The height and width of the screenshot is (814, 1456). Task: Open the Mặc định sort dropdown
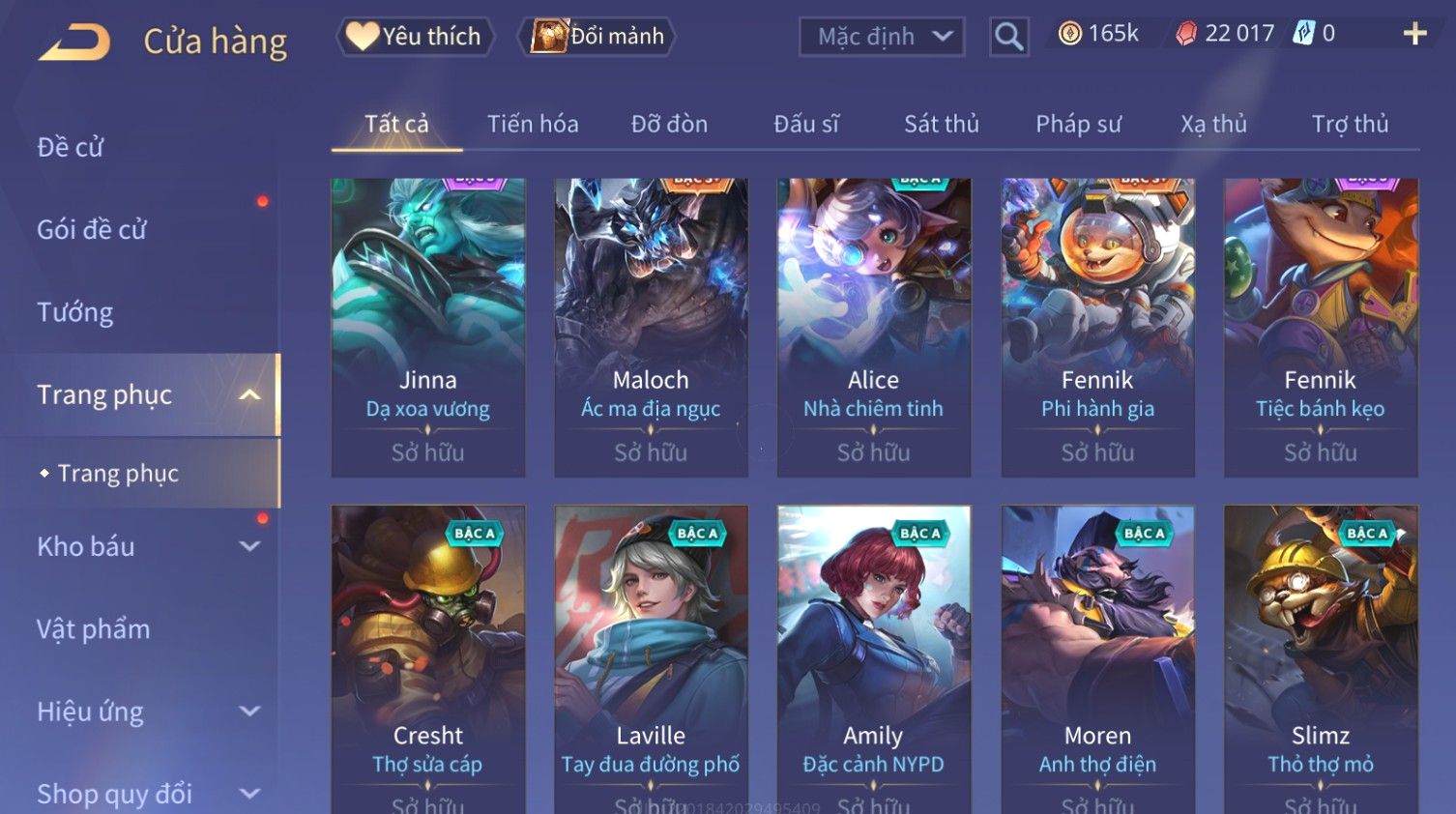coord(882,37)
